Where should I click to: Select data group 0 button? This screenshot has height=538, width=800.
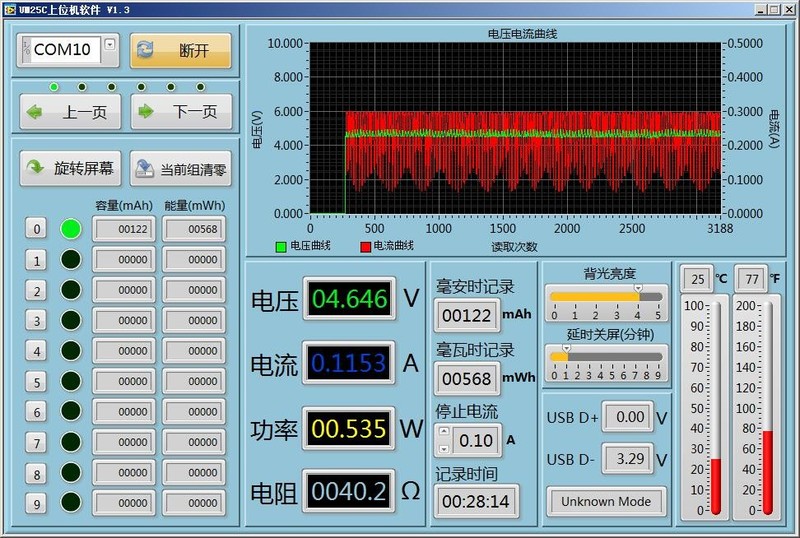pos(36,229)
